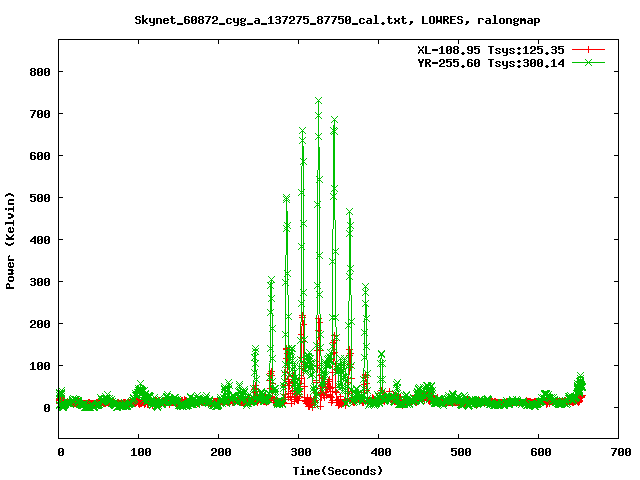Viewport: 640px width, 480px height.
Task: Select legend entry XL-108.95 Tsys:125.35
Action: point(491,50)
